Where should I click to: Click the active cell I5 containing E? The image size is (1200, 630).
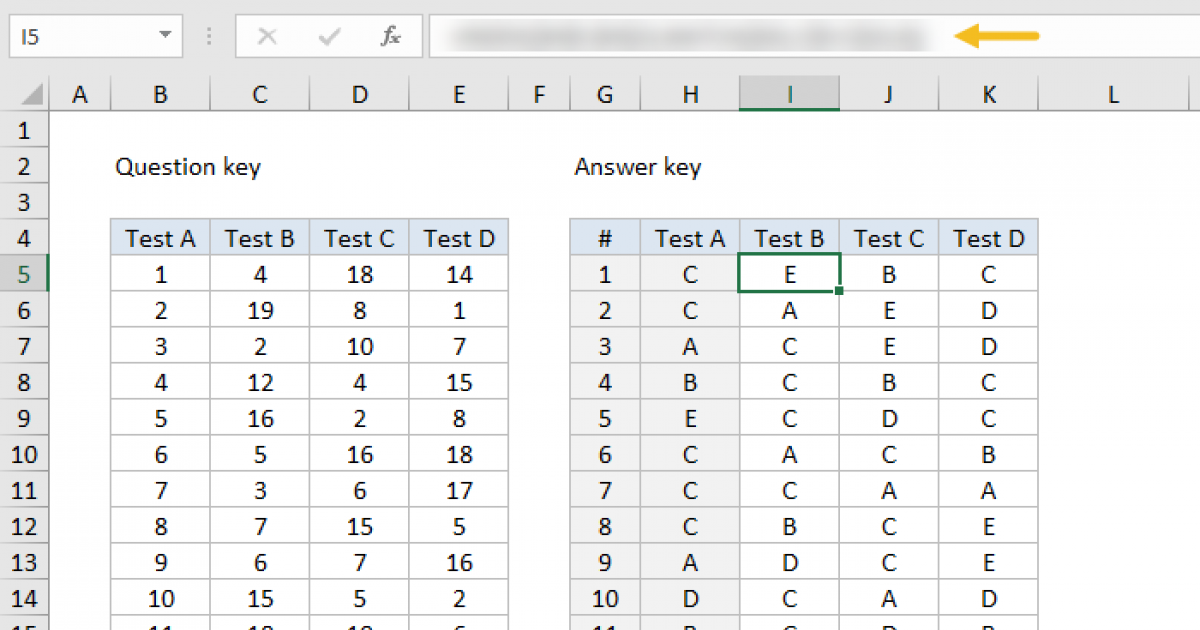789,274
